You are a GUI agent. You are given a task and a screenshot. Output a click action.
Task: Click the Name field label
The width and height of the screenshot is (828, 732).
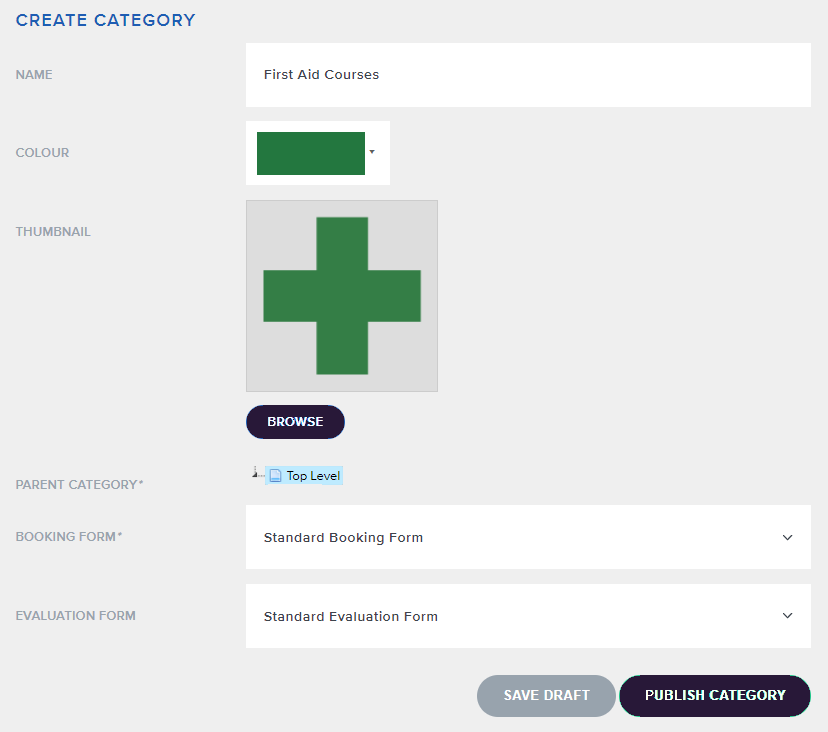[34, 75]
